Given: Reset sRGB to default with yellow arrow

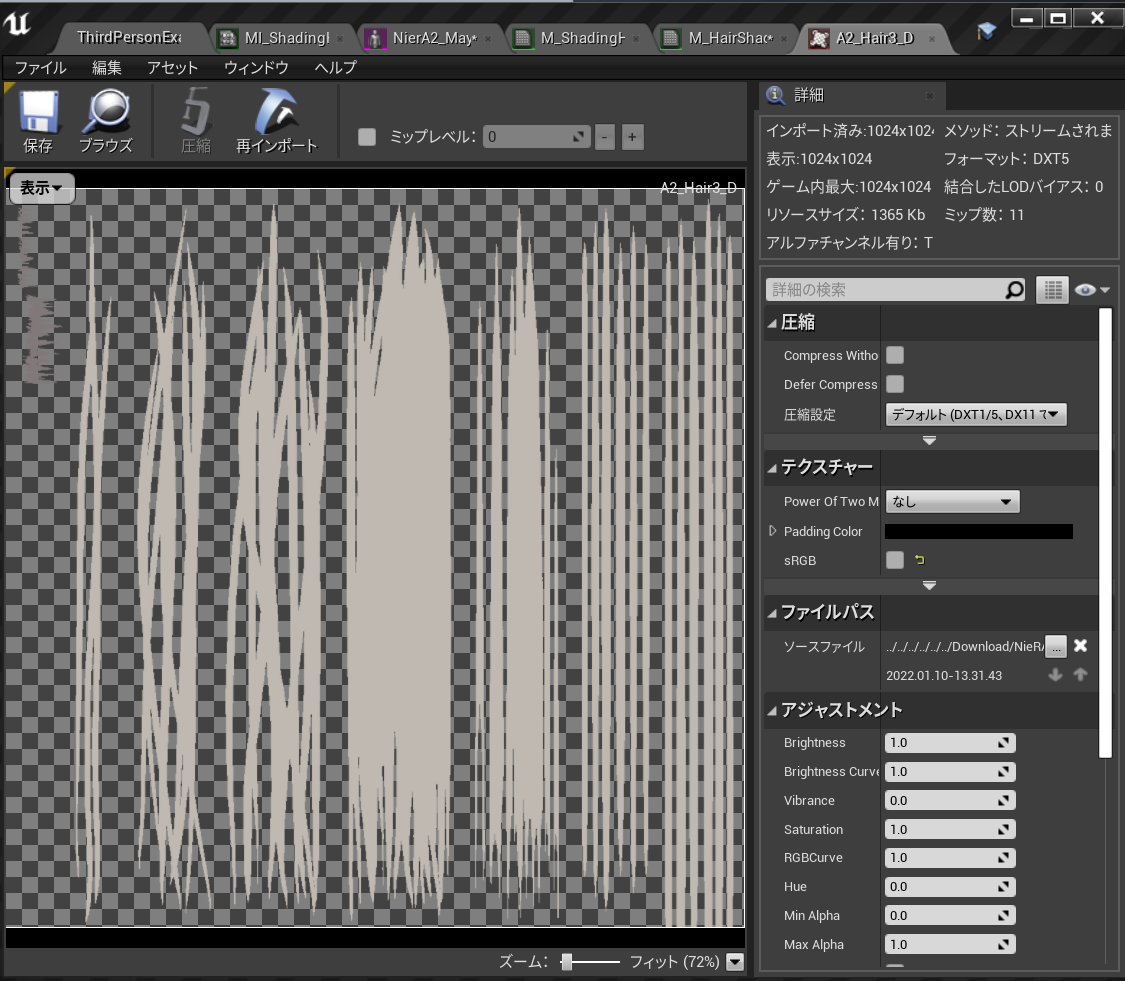Looking at the screenshot, I should [x=920, y=560].
